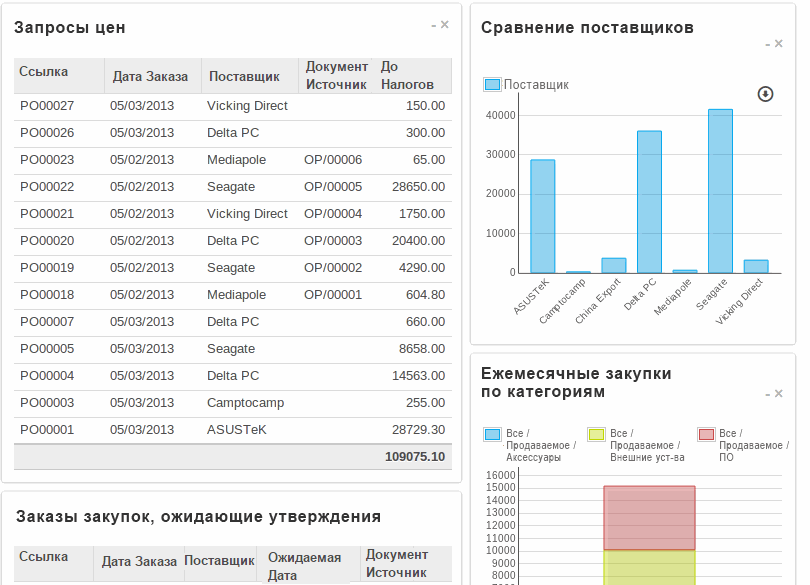Toggle the Поставщик legend swatch
This screenshot has width=810, height=585.
(x=492, y=85)
